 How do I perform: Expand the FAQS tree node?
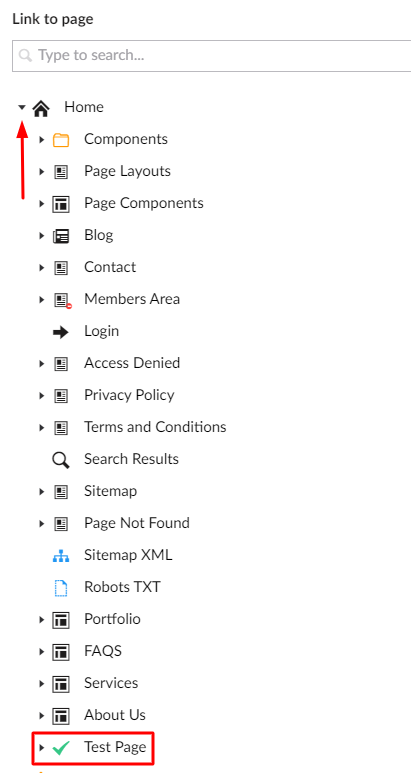click(41, 652)
